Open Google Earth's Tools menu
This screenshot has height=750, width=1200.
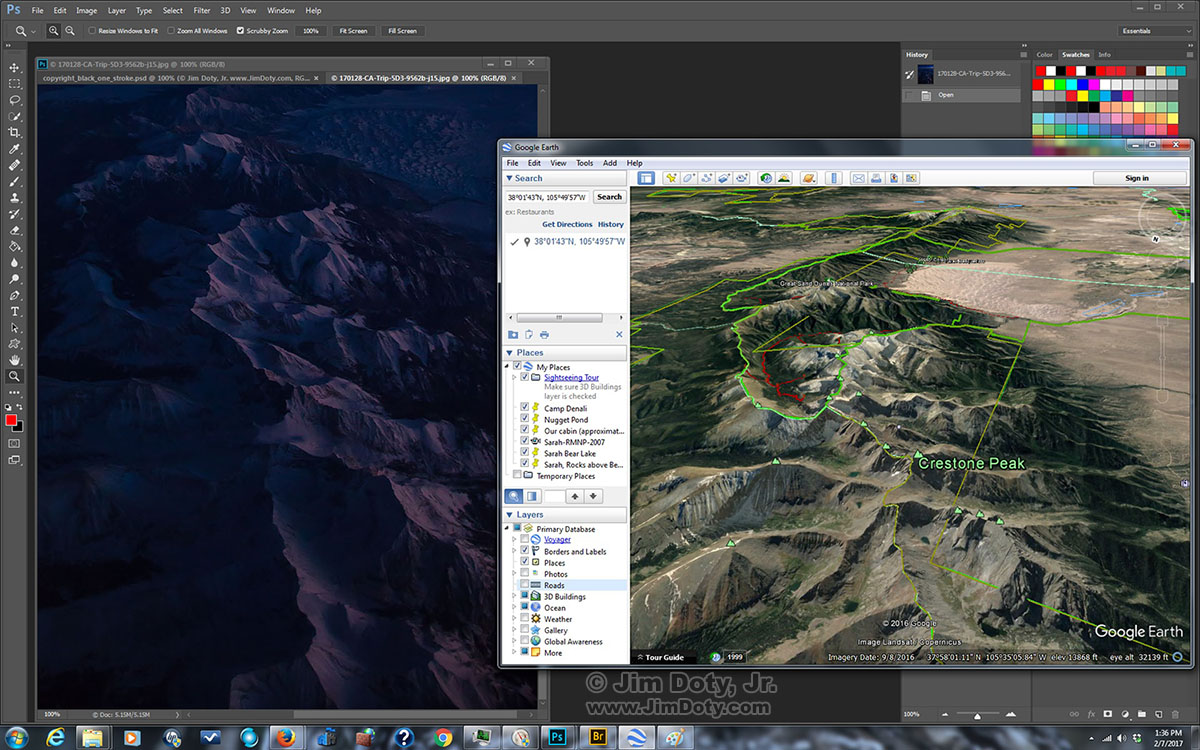tap(584, 163)
